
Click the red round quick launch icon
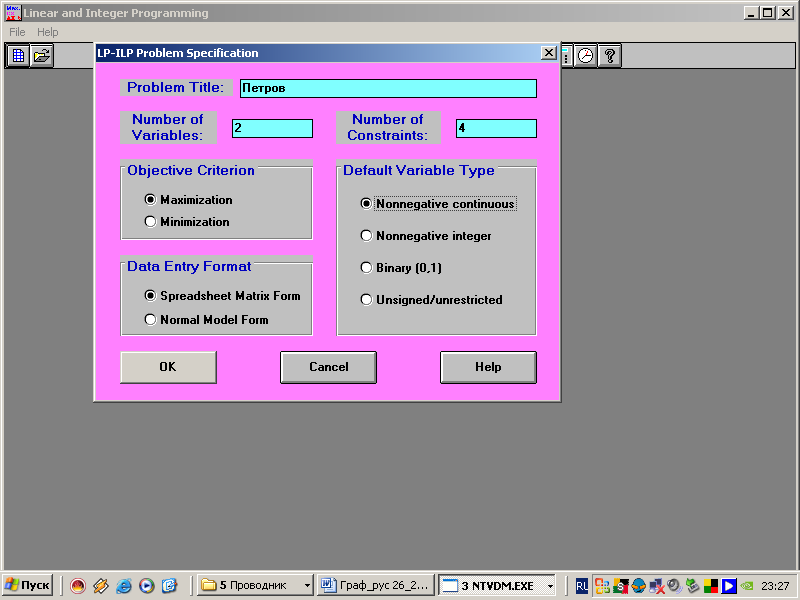[78, 586]
